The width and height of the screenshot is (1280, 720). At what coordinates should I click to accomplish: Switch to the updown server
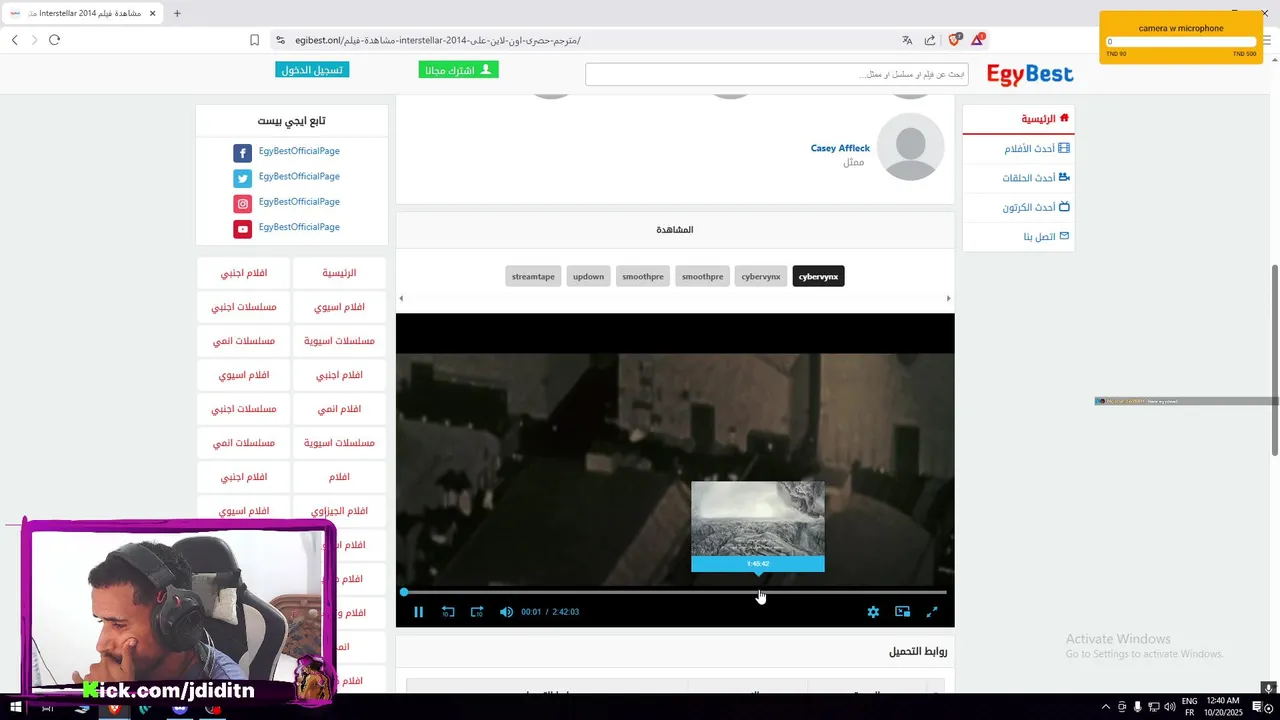coord(588,276)
